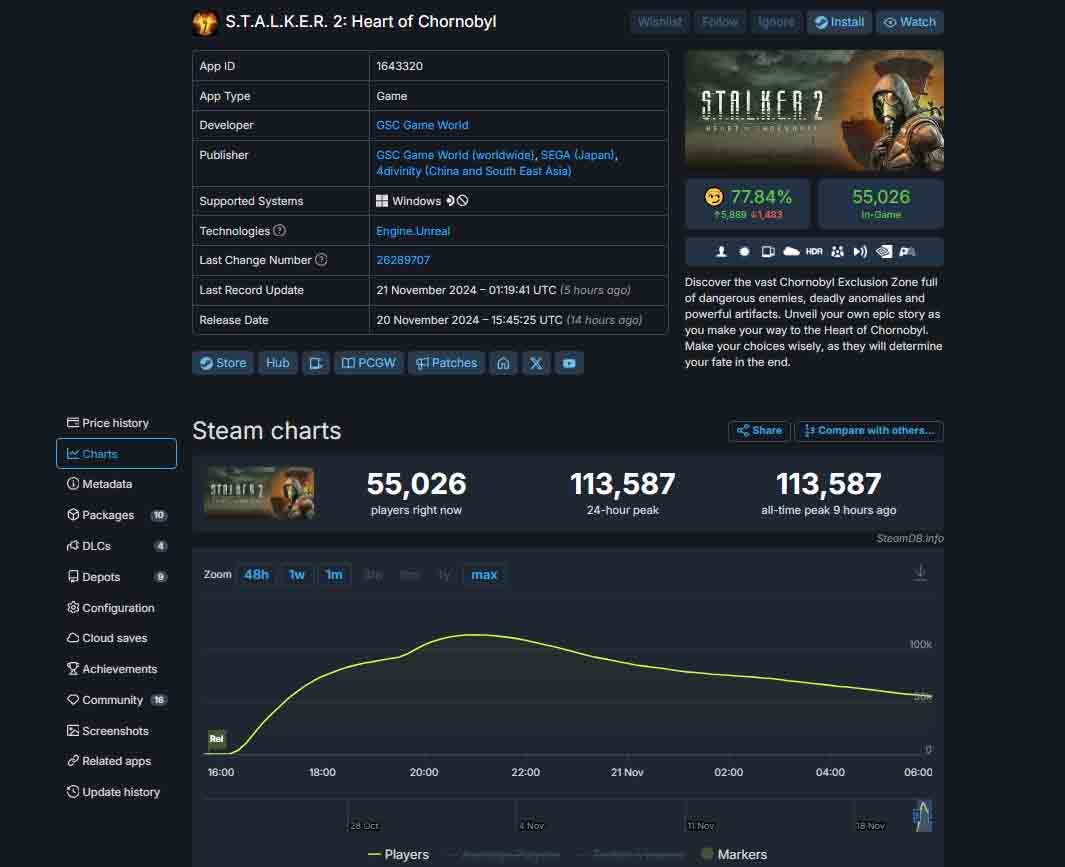Open Achievements in sidebar
Viewport: 1065px width, 867px height.
click(x=116, y=669)
